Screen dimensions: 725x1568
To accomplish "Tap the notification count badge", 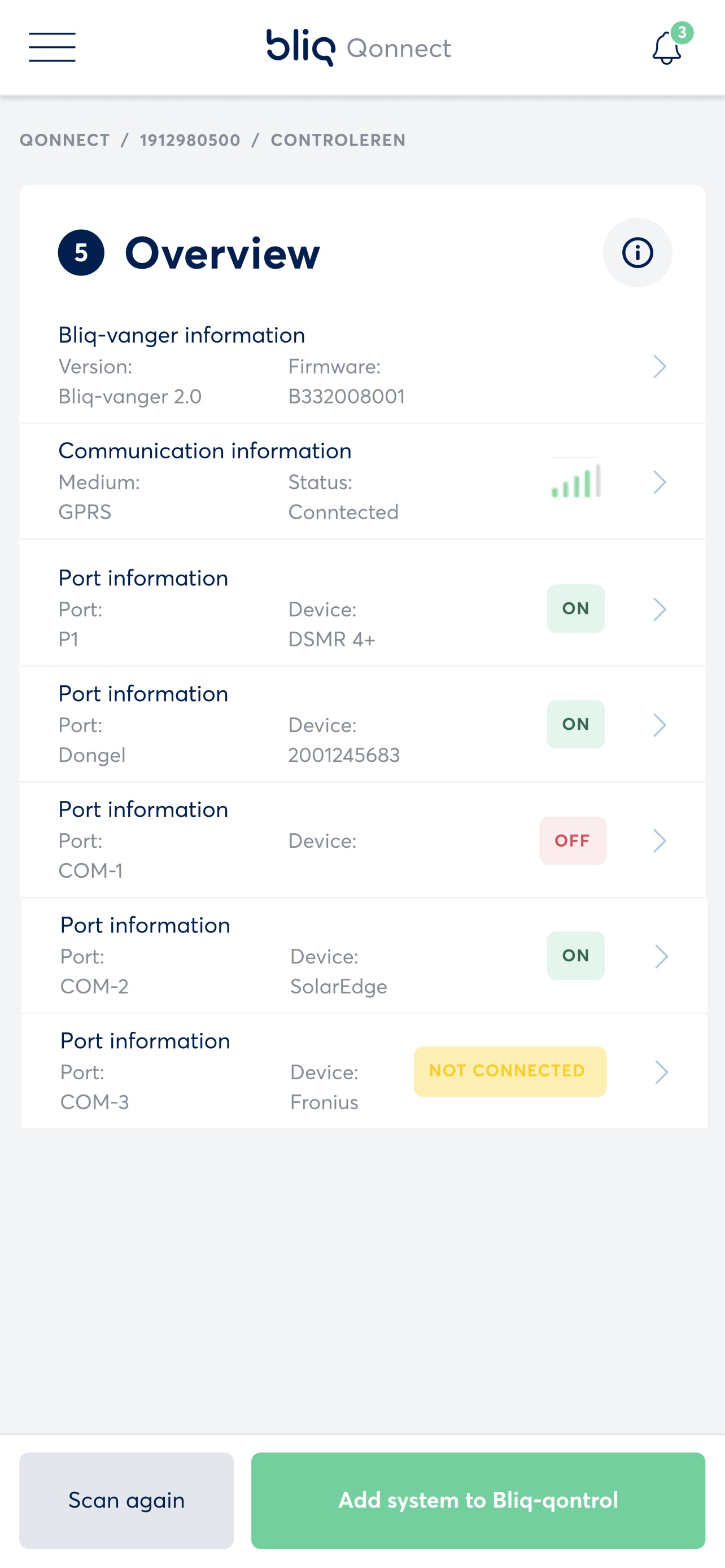I will 682,33.
